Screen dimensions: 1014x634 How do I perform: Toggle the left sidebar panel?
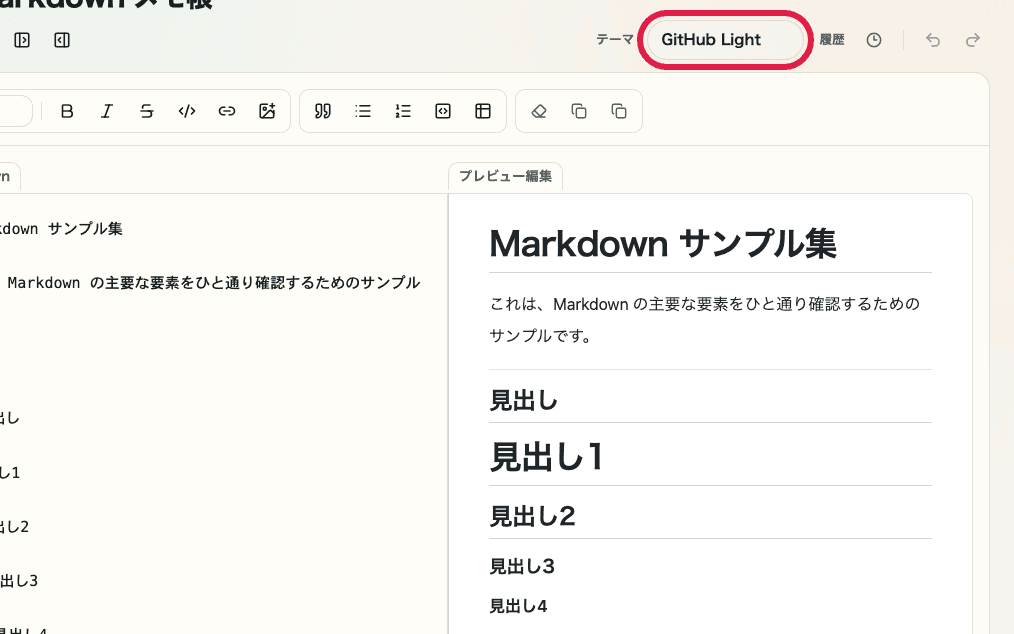22,40
